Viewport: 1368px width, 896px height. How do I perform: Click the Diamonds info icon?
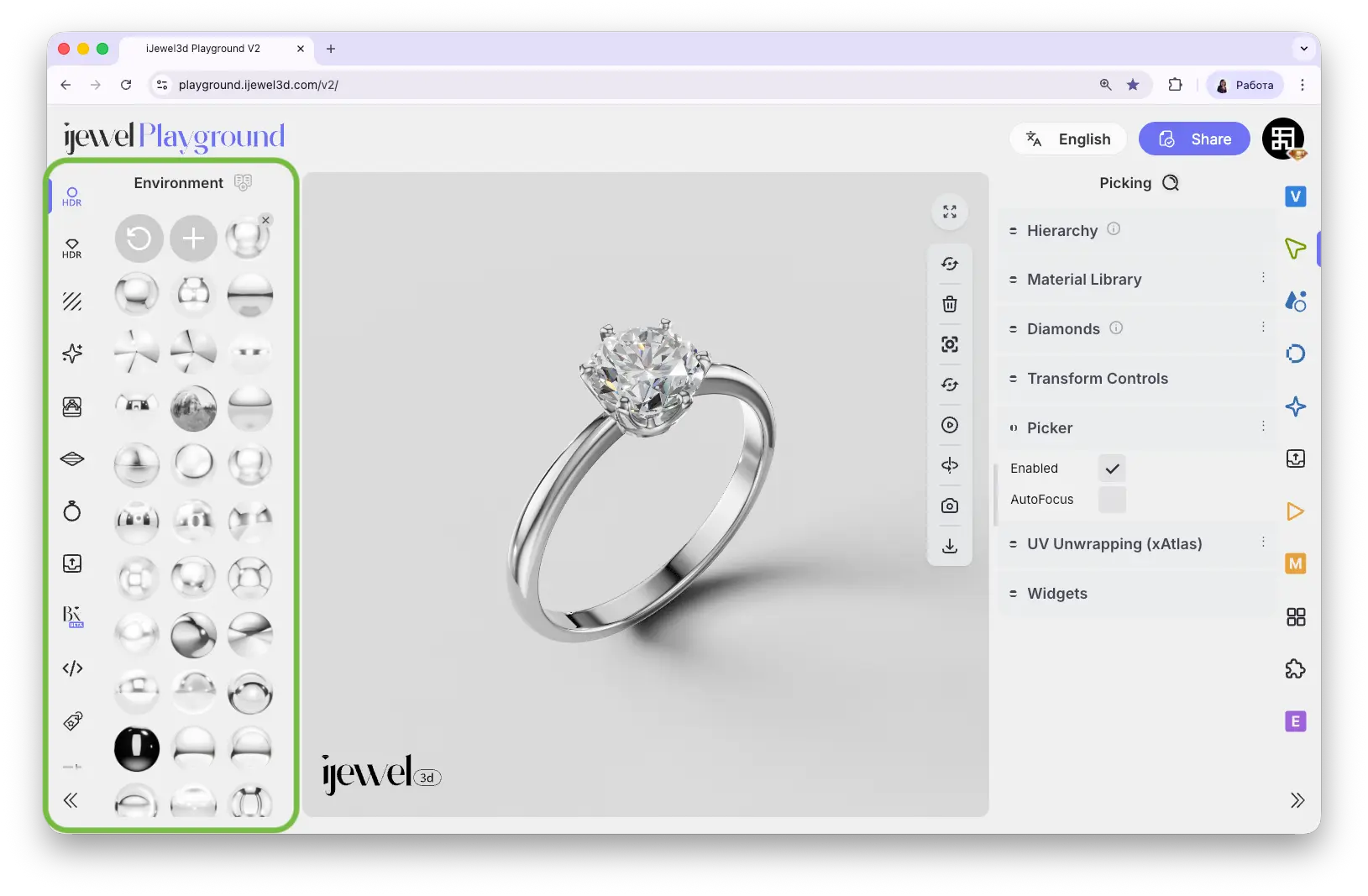1116,327
